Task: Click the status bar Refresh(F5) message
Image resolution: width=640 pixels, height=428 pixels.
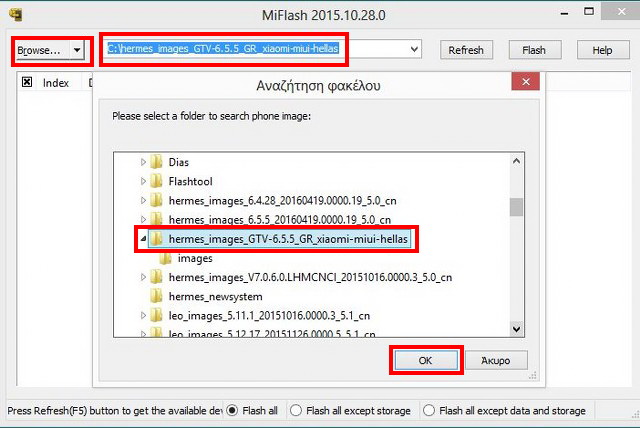Action: pos(115,410)
